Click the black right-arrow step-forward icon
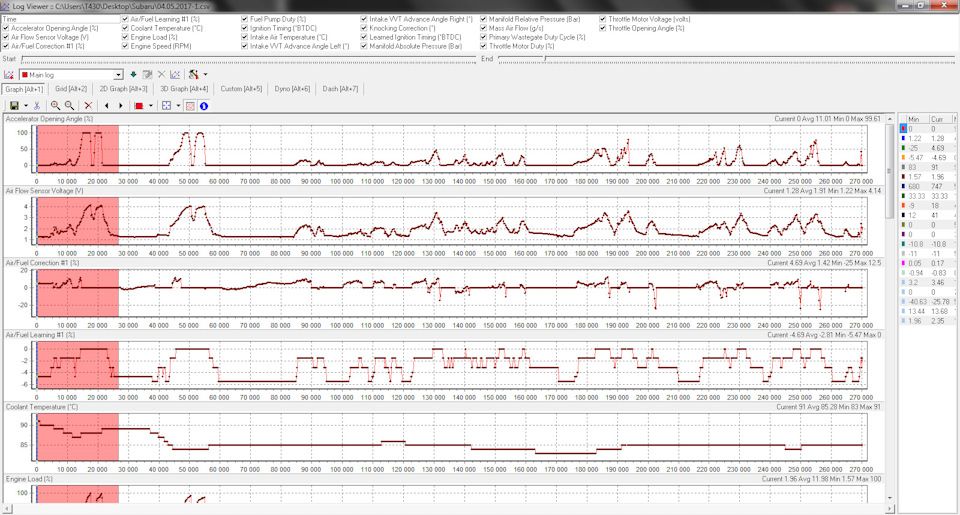This screenshot has height=515, width=960. [121, 106]
